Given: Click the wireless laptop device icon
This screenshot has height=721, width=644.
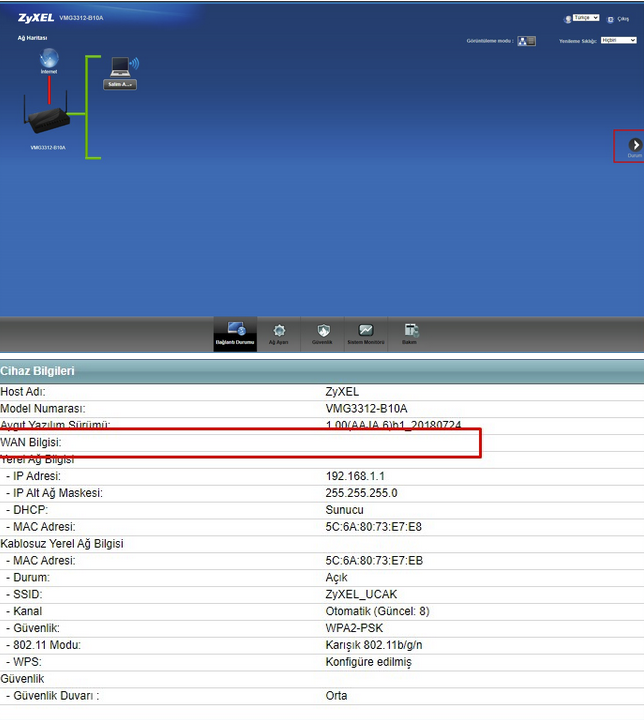Looking at the screenshot, I should [124, 67].
